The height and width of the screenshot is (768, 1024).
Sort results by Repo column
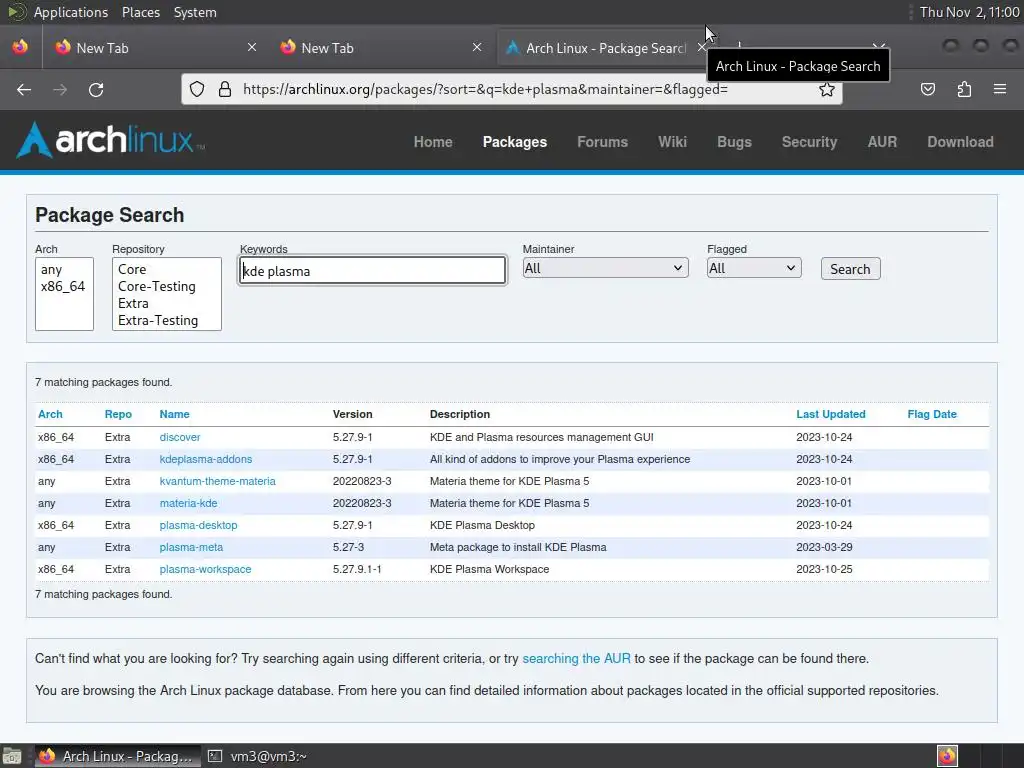pos(118,414)
